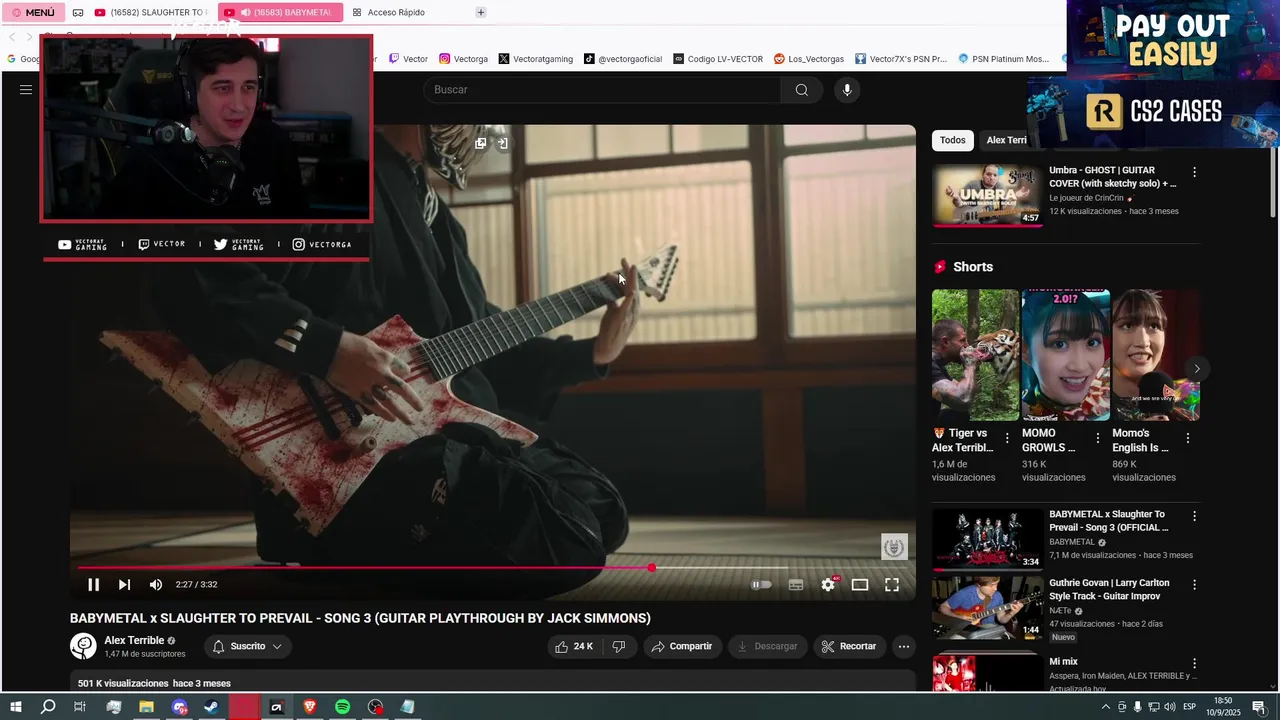Switch to theater mode view
Image resolution: width=1280 pixels, height=720 pixels.
[860, 585]
